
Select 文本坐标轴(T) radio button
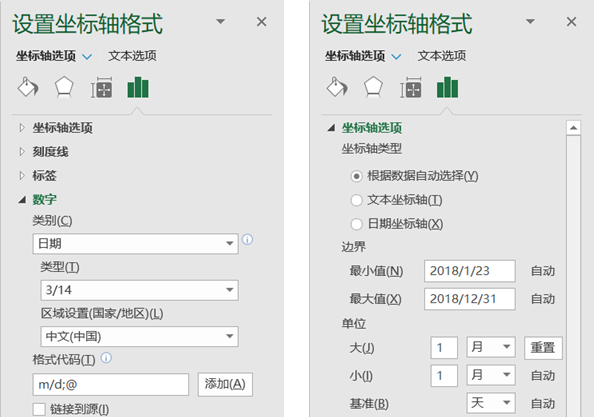coord(356,200)
